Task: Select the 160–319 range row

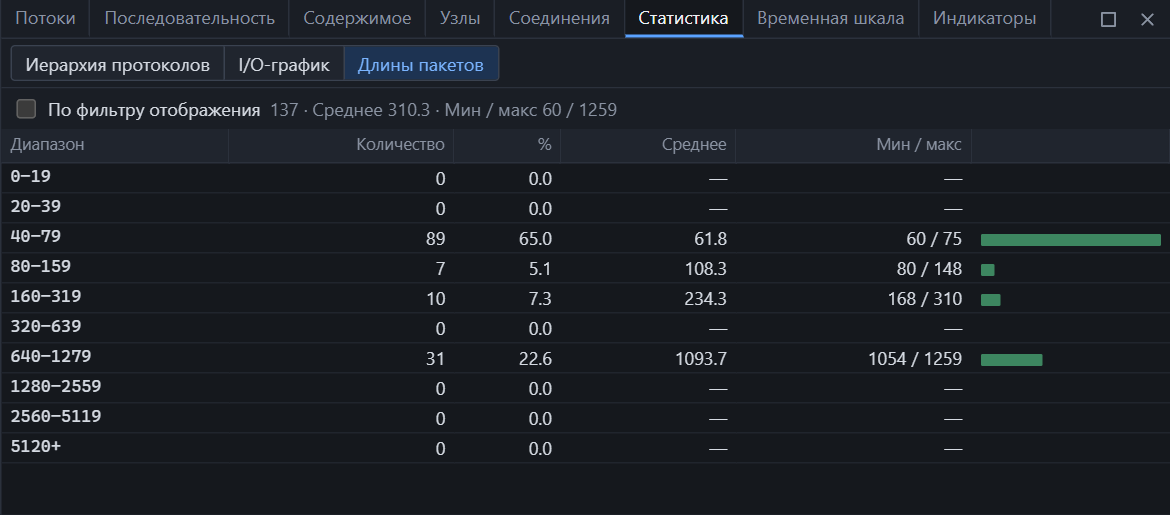Action: click(x=585, y=298)
